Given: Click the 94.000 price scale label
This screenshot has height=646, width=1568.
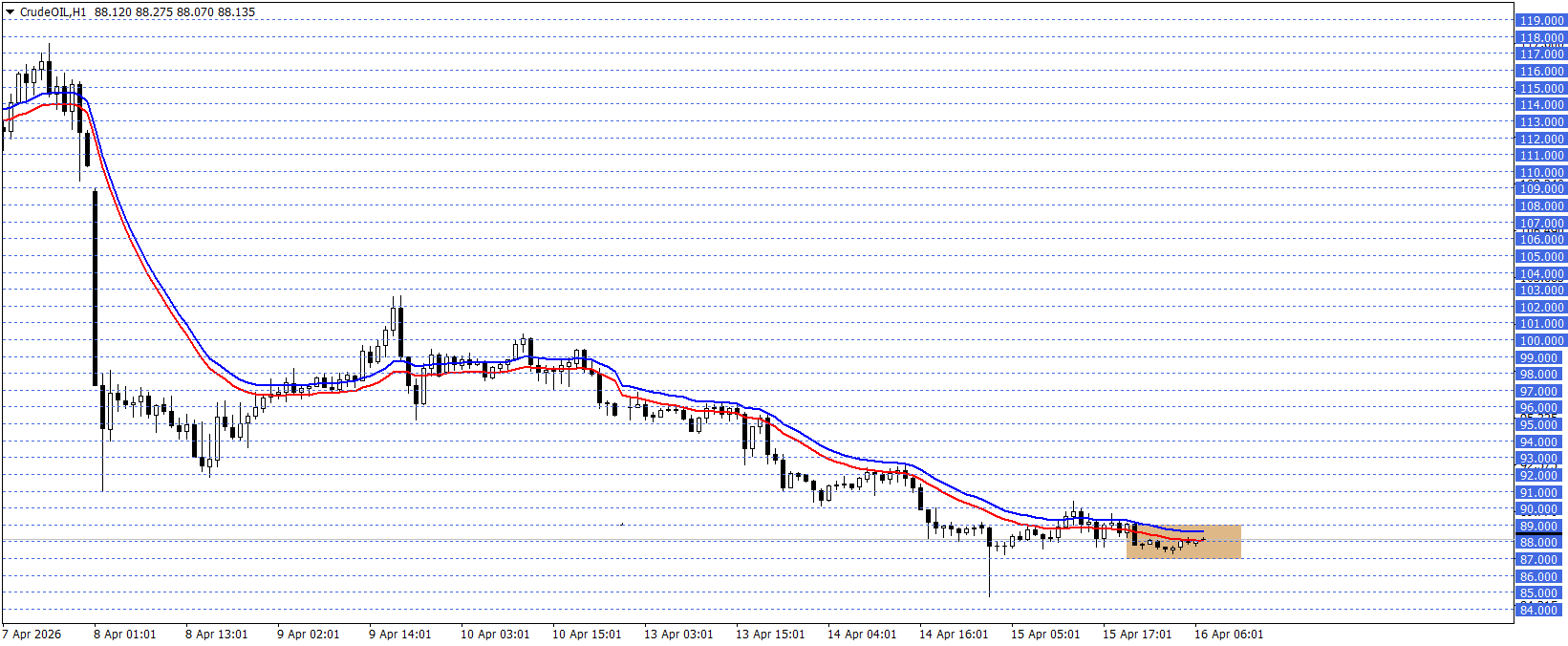Looking at the screenshot, I should click(1541, 442).
